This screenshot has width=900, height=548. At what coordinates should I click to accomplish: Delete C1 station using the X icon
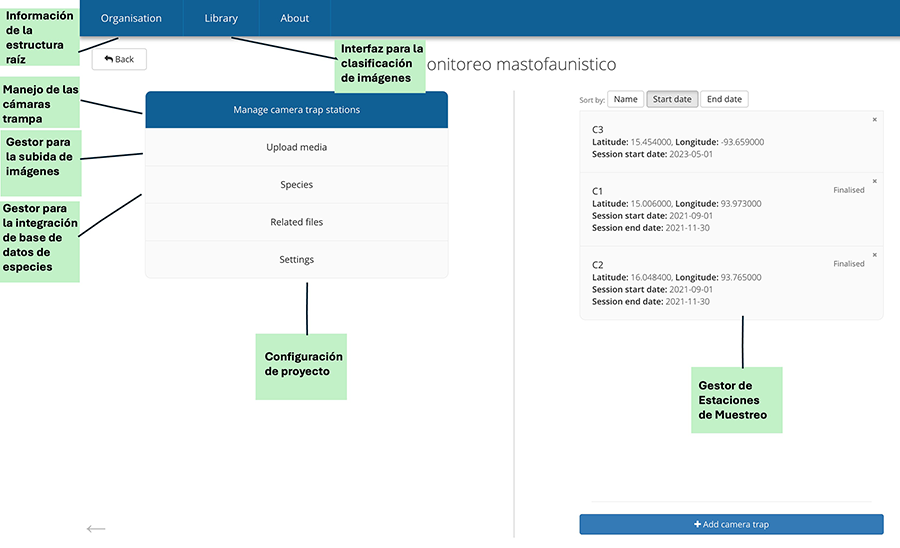click(x=874, y=181)
